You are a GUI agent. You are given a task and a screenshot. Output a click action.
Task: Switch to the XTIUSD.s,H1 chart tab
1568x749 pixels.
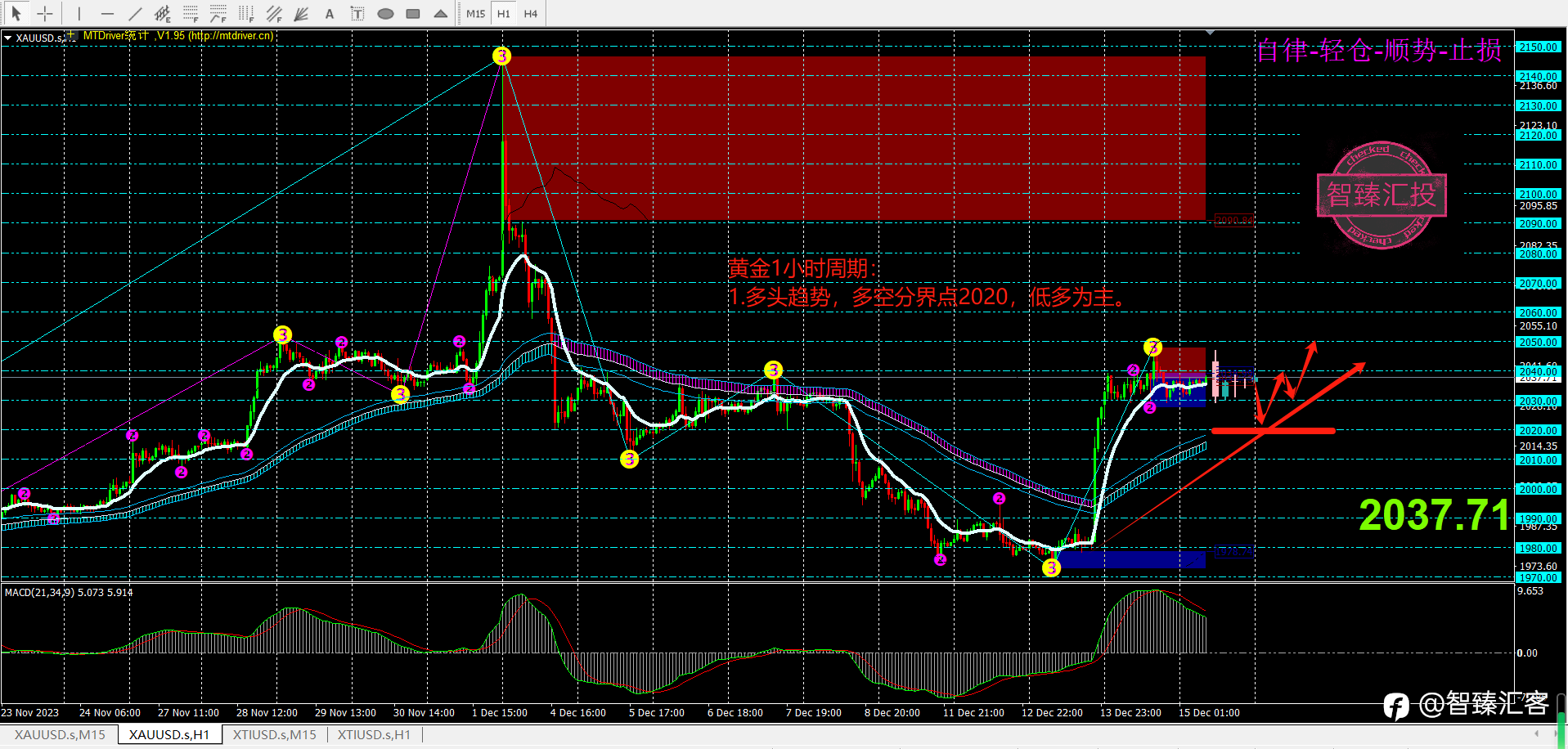[x=374, y=734]
